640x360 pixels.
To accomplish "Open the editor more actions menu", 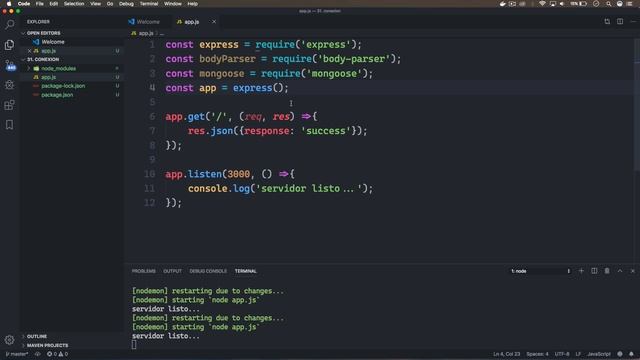I will pos(633,22).
